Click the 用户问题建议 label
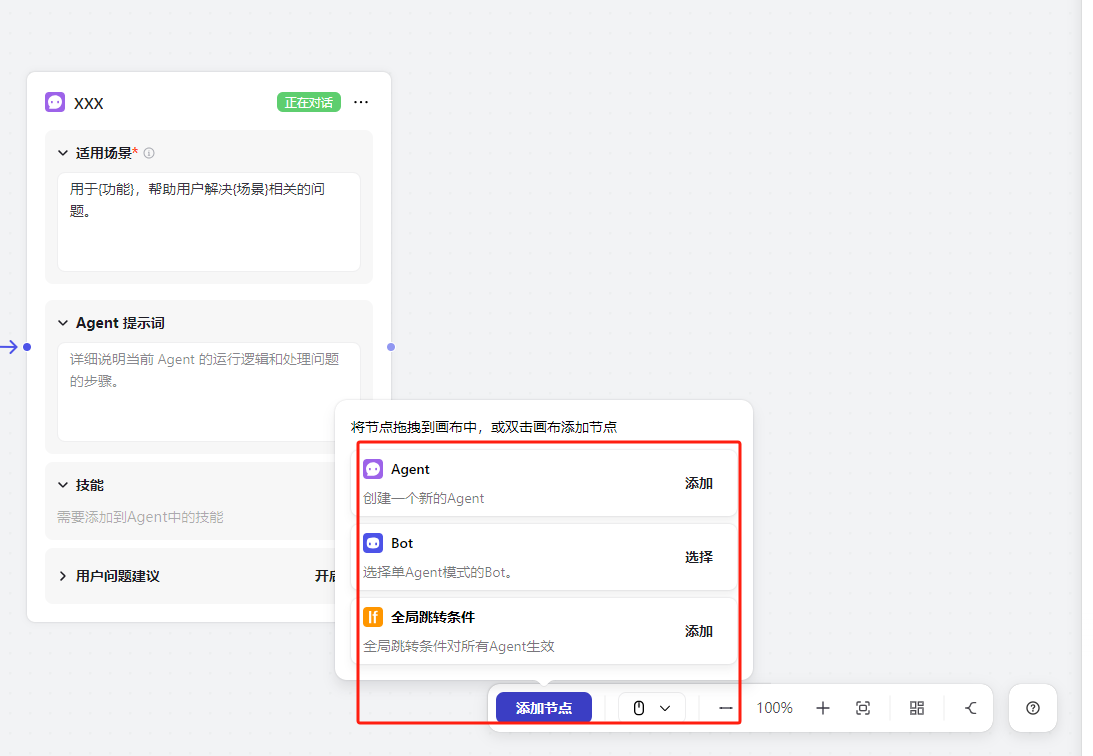Viewport: 1093px width, 756px height. click(118, 576)
